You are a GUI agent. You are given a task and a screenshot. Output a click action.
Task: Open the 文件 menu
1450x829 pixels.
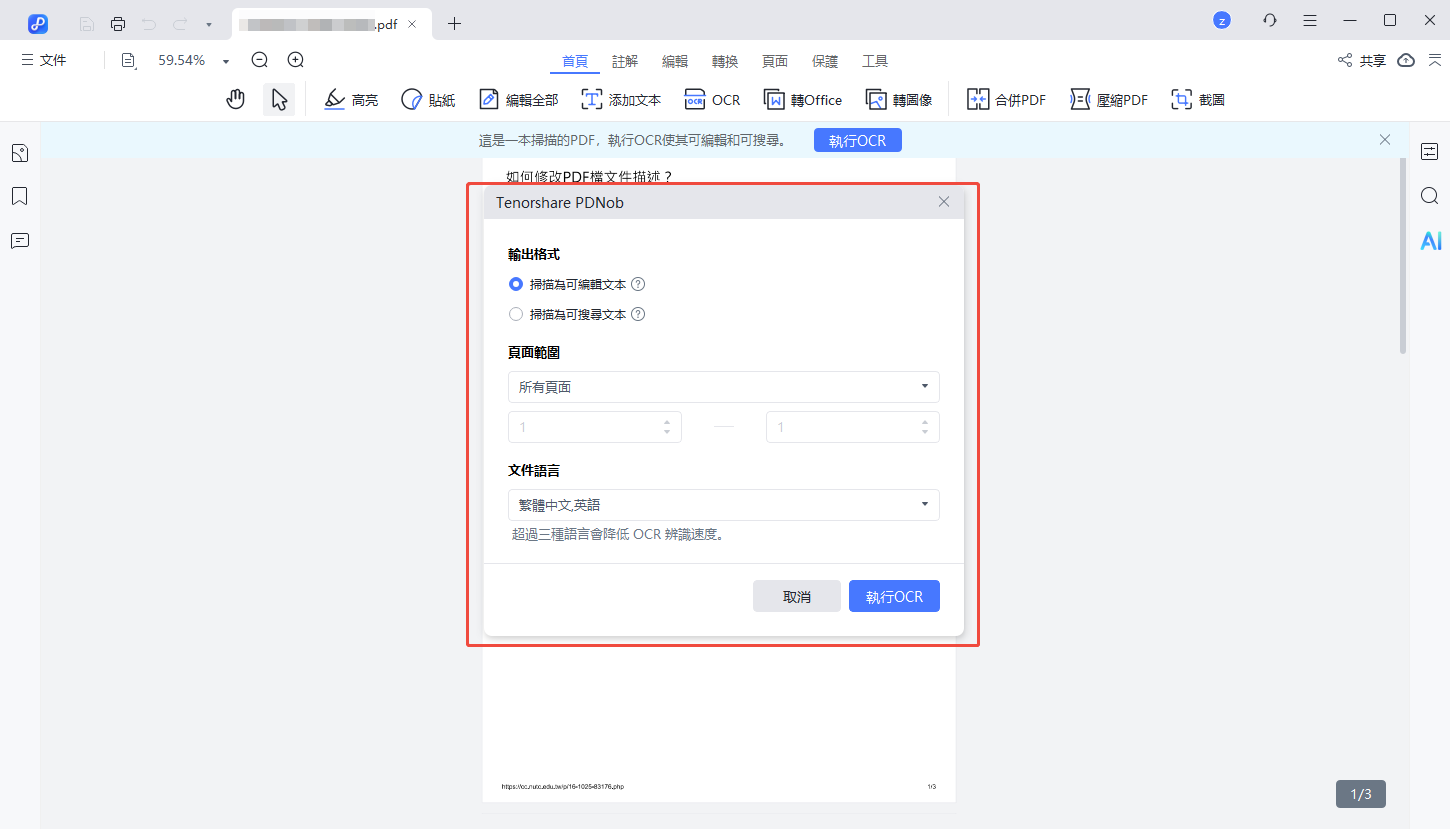(x=44, y=60)
